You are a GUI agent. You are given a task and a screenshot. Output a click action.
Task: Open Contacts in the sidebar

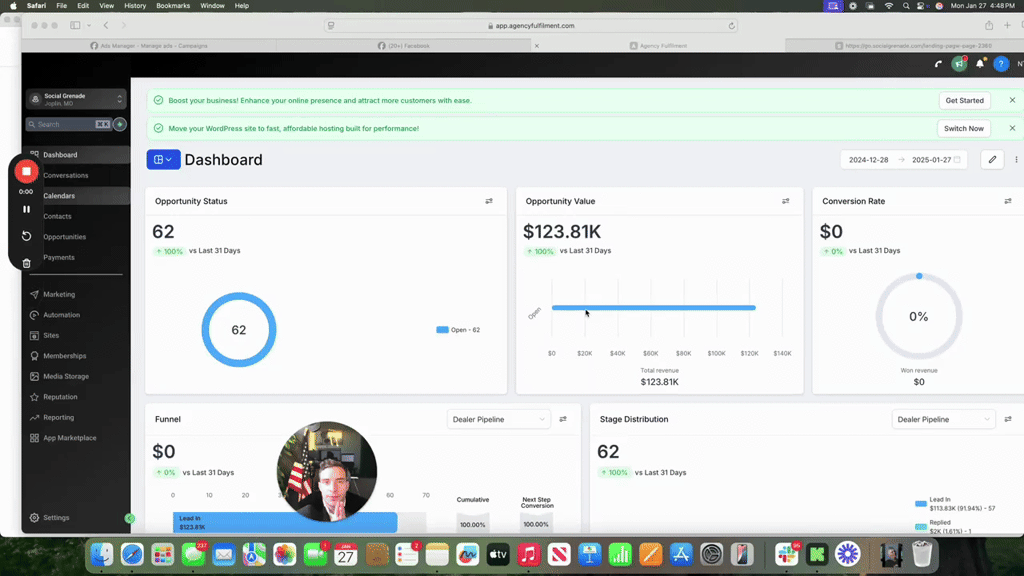(x=57, y=216)
